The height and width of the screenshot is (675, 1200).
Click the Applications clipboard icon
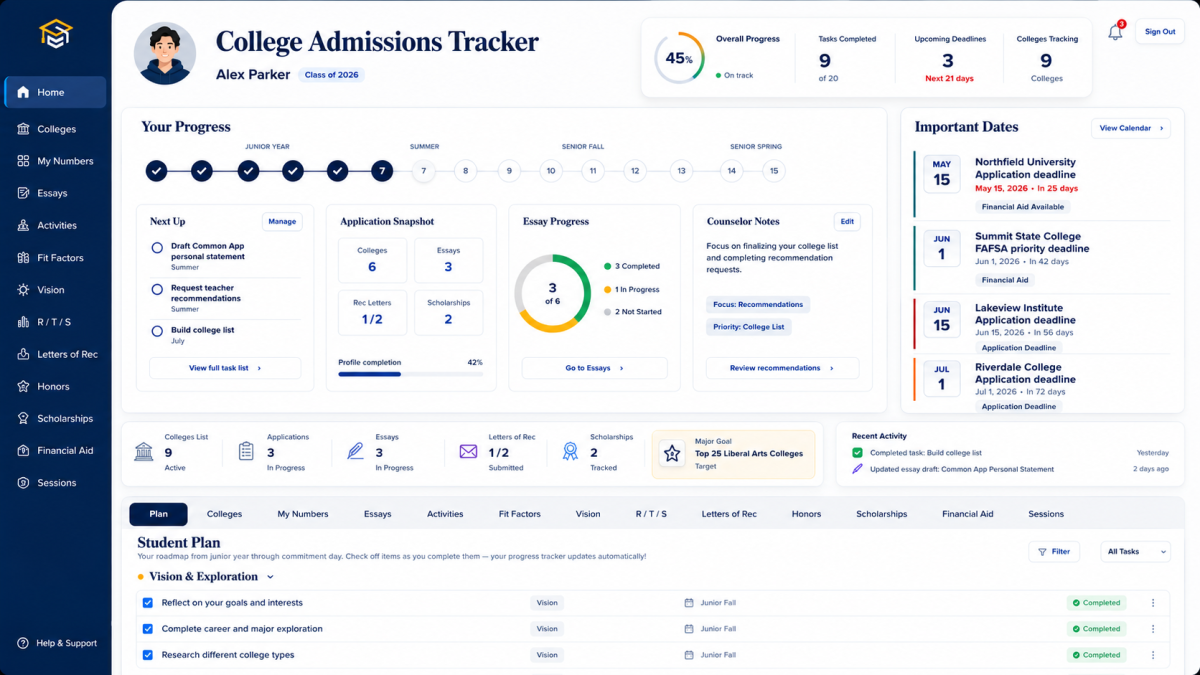(x=246, y=451)
